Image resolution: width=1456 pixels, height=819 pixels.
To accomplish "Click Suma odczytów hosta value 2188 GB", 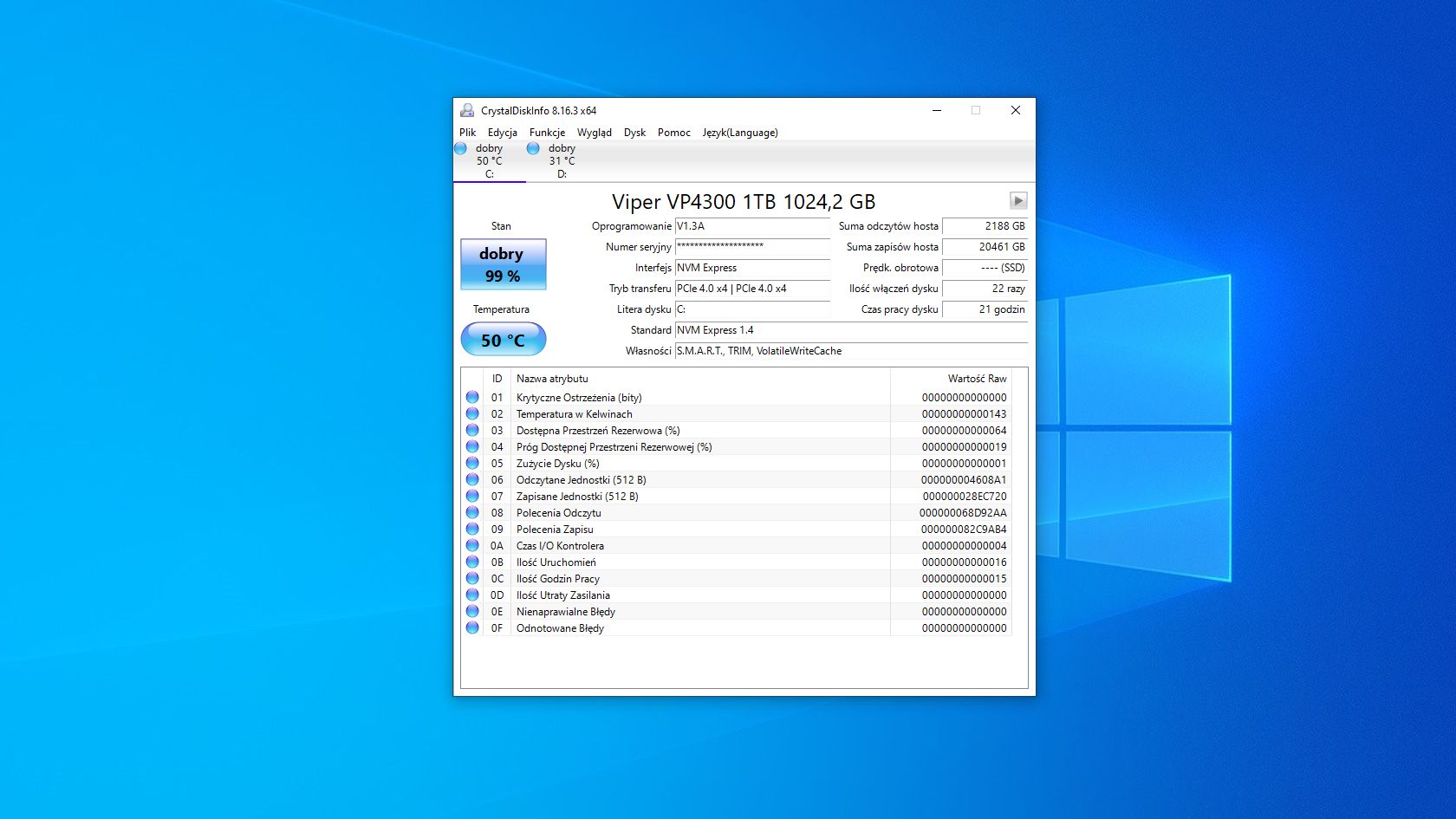I will pyautogui.click(x=985, y=226).
